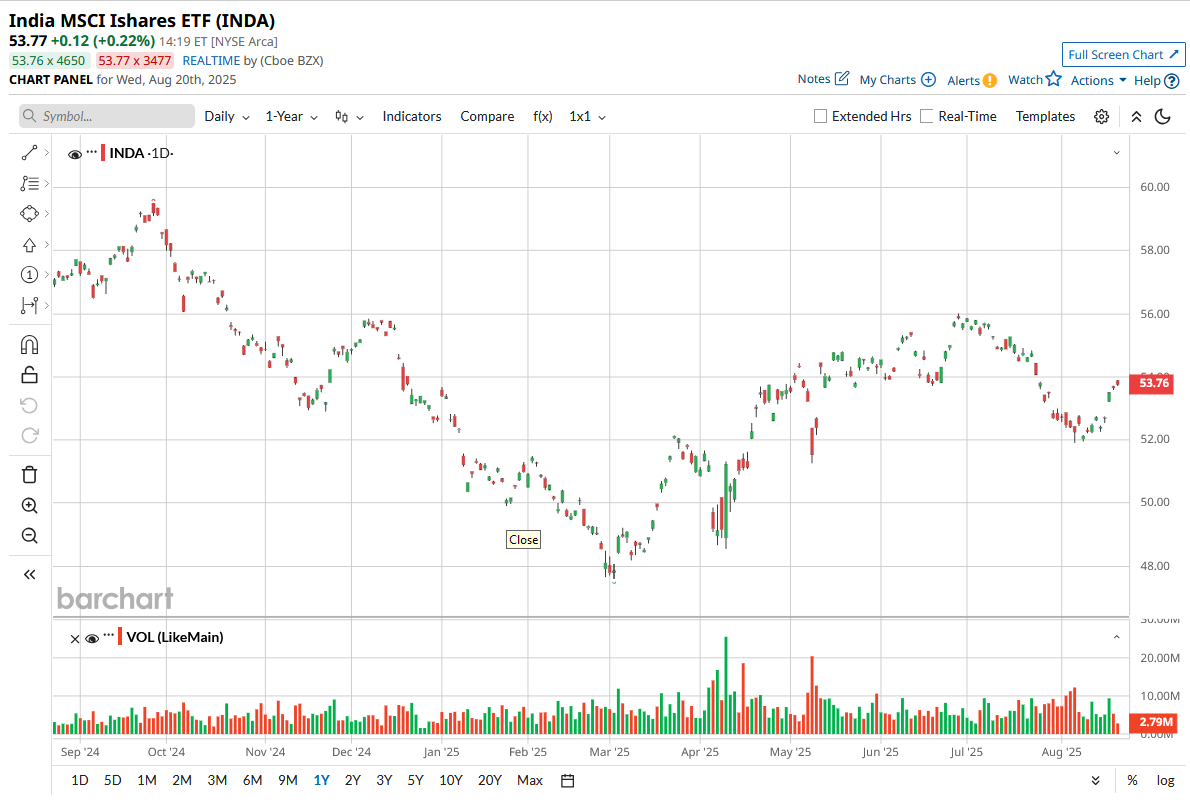Enable the Real-Time checkbox
This screenshot has height=806, width=1190.
tap(927, 116)
